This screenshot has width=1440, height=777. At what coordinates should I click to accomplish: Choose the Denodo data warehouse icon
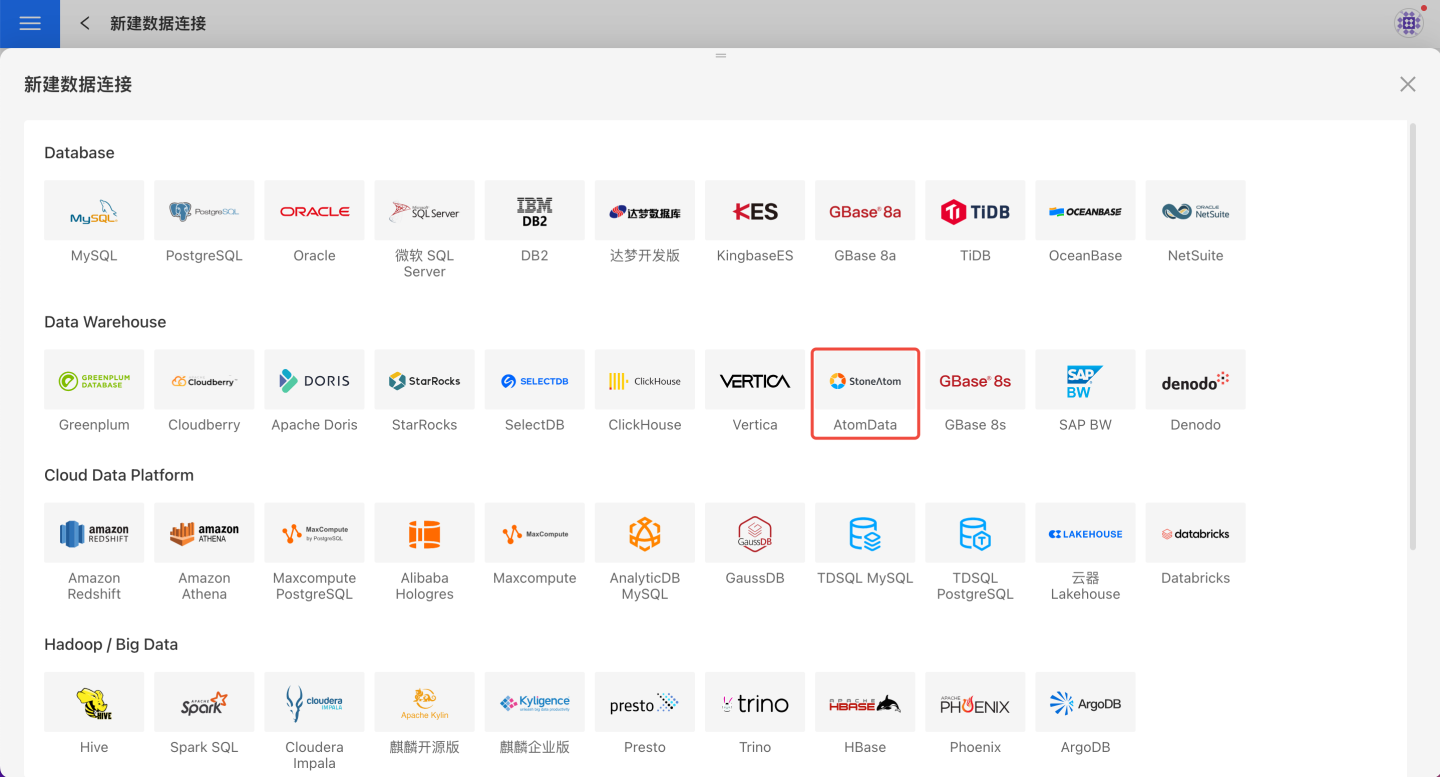coord(1195,381)
